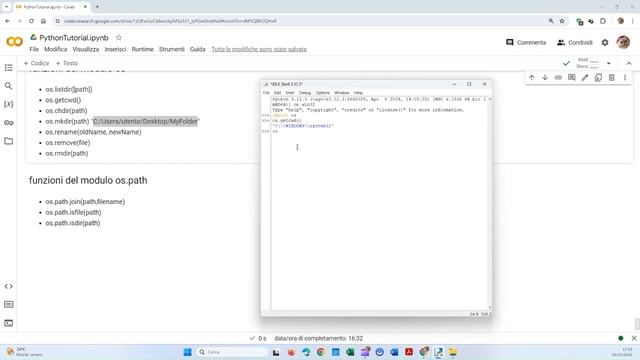The height and width of the screenshot is (360, 640).
Task: Go to browser home page icon
Action: coord(43,21)
